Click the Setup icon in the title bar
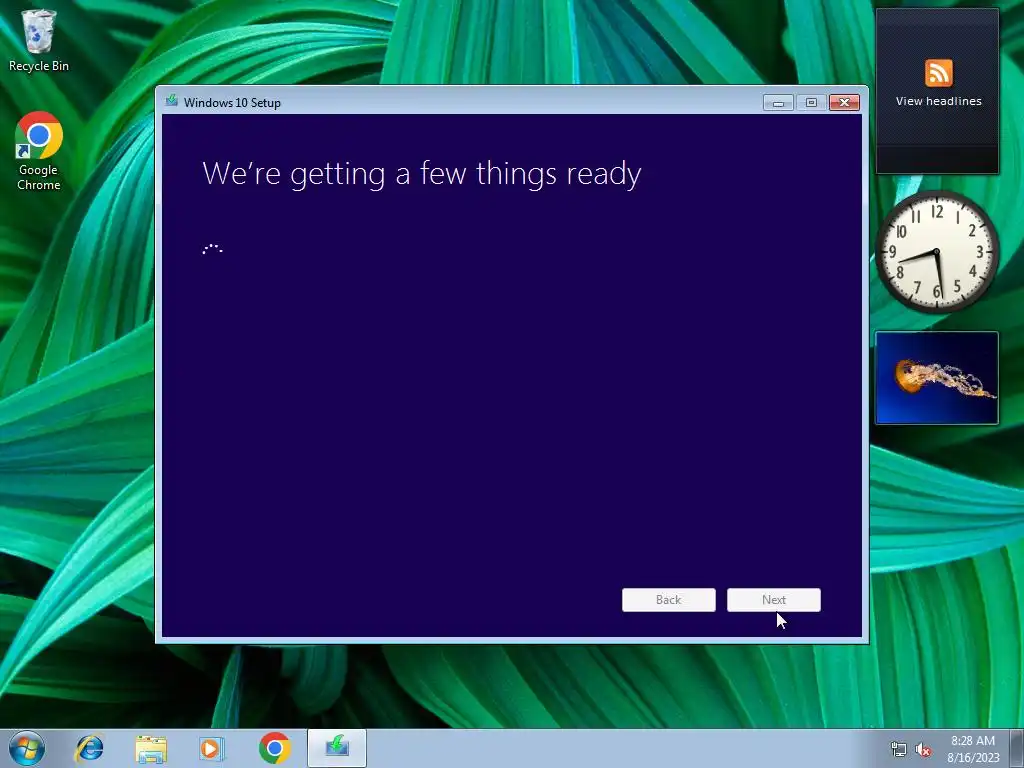The image size is (1024, 768). click(x=172, y=101)
